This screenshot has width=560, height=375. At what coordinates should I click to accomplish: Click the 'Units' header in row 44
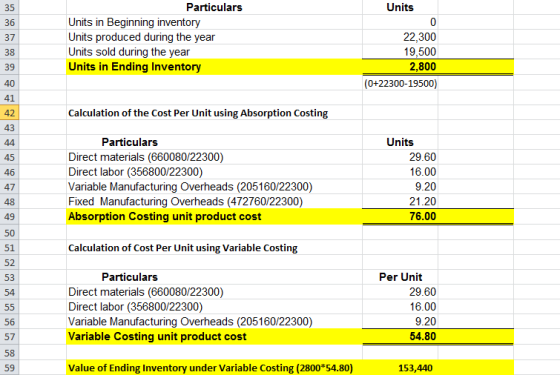point(400,142)
